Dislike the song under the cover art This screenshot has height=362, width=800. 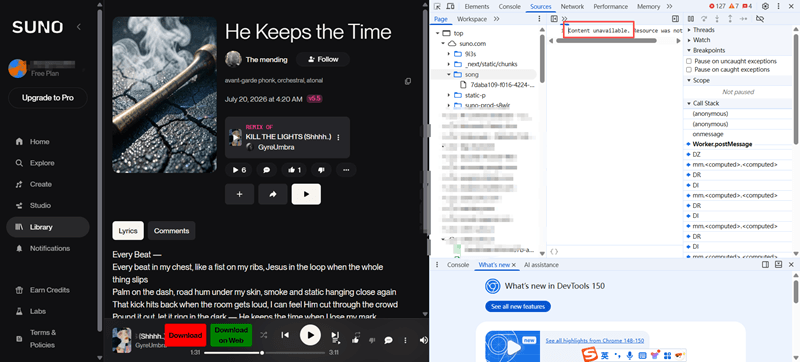point(321,170)
